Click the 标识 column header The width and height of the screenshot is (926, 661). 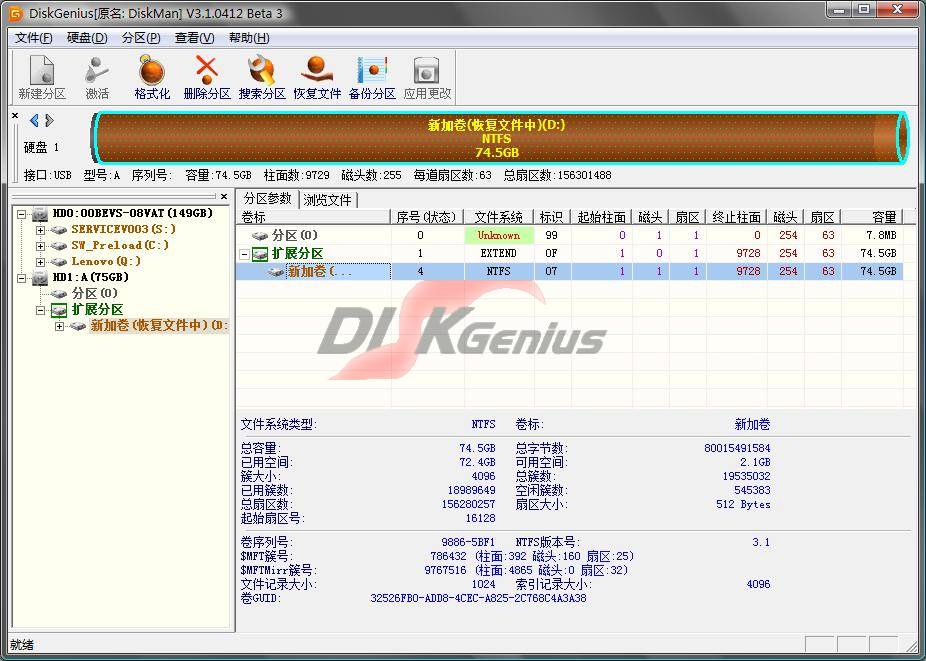click(x=552, y=217)
